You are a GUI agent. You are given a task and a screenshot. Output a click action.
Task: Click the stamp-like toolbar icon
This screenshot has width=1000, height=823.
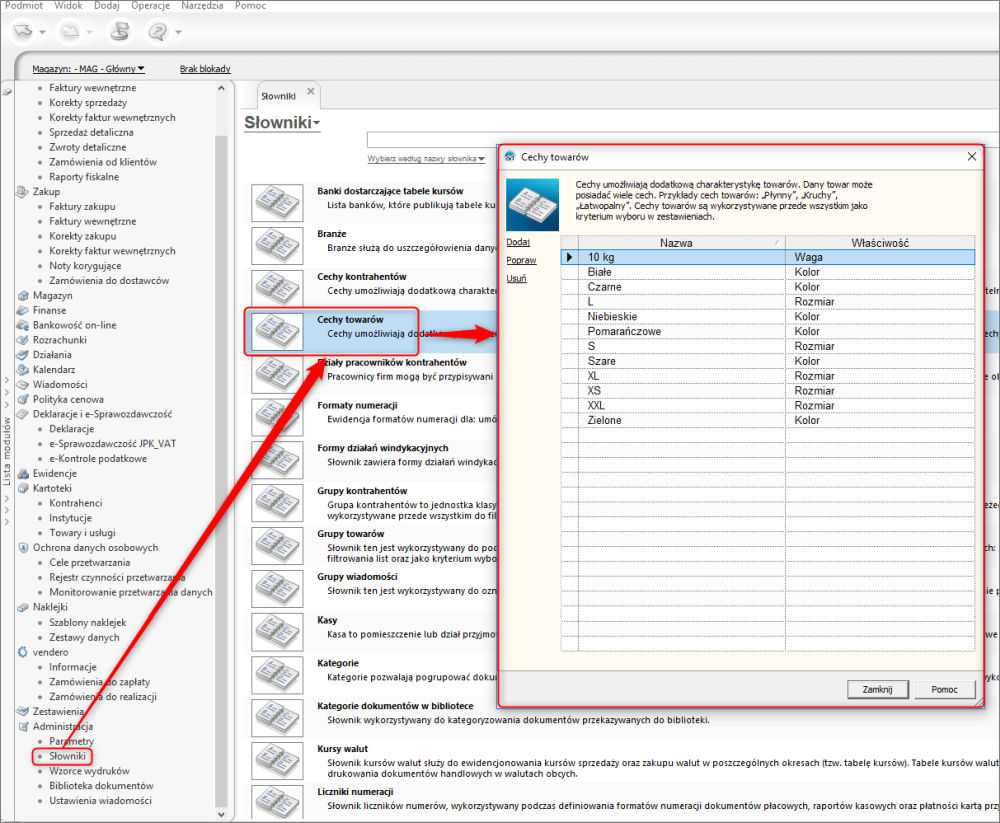(119, 31)
